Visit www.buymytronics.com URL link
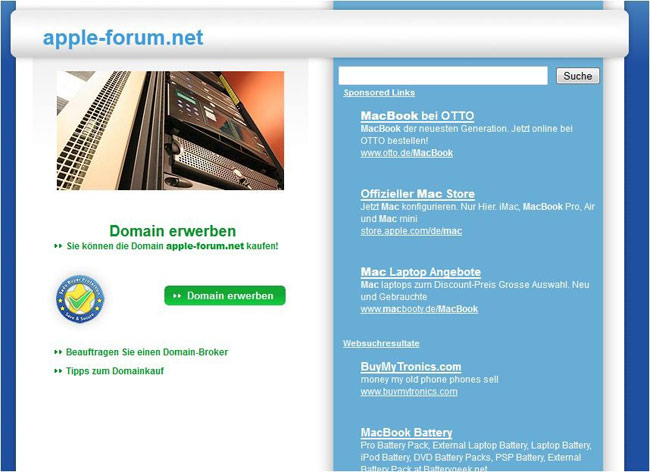 (x=409, y=392)
